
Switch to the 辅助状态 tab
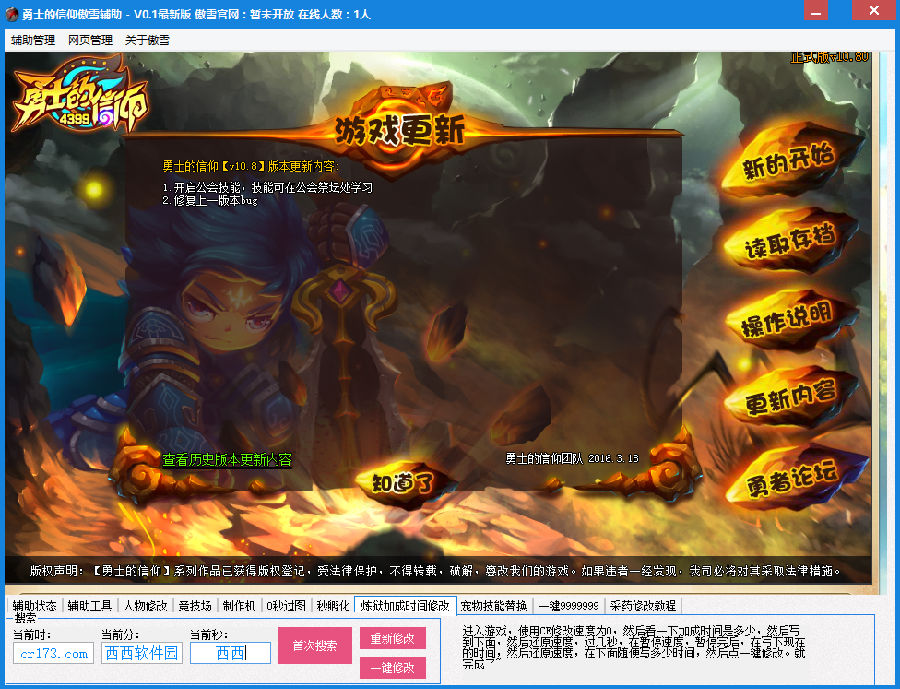(x=34, y=605)
